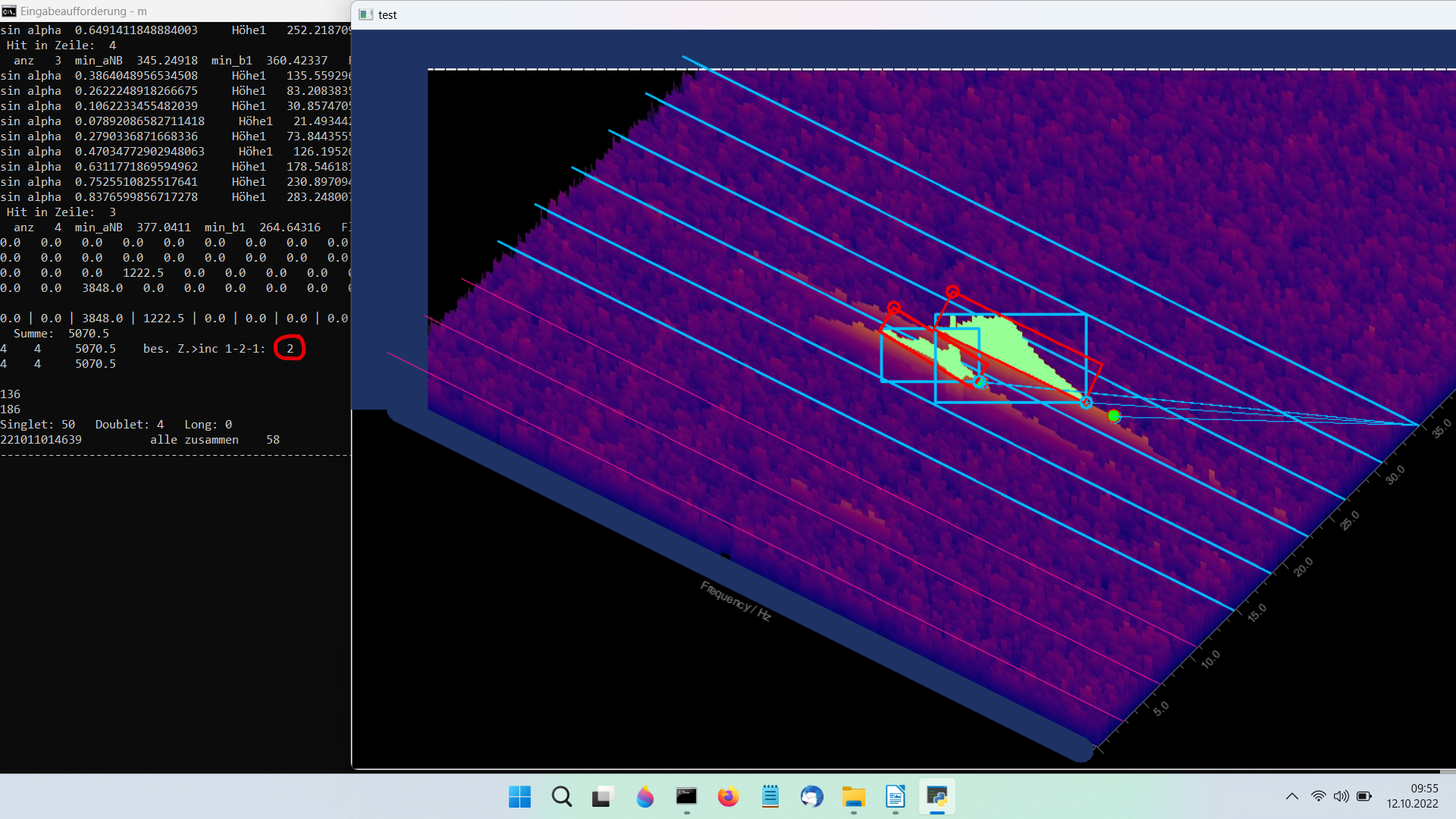Click the console line reading '136'
Viewport: 1456px width, 819px height.
(x=11, y=394)
